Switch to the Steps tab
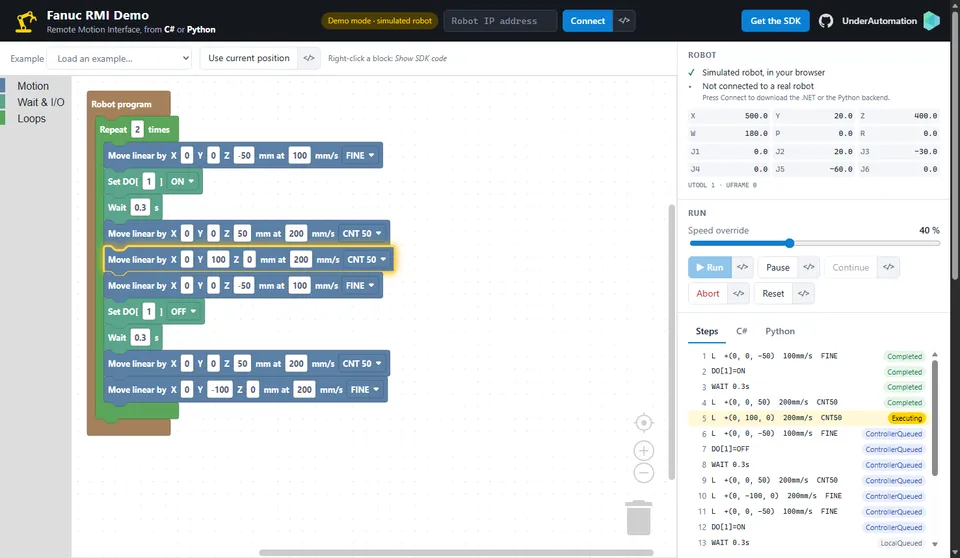This screenshot has width=960, height=558. [707, 331]
